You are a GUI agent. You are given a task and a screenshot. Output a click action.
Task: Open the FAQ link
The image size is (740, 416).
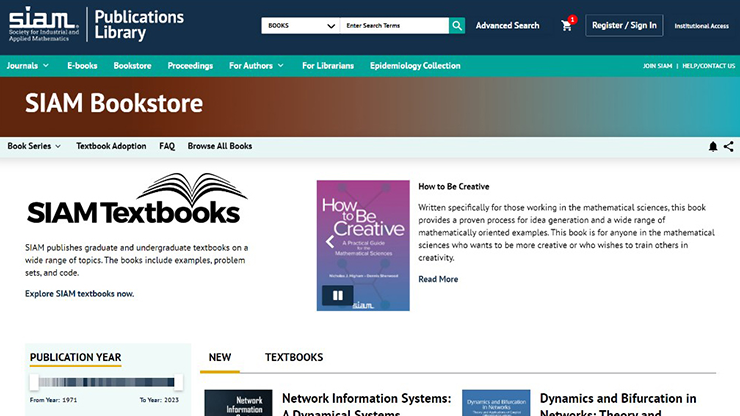click(x=167, y=146)
